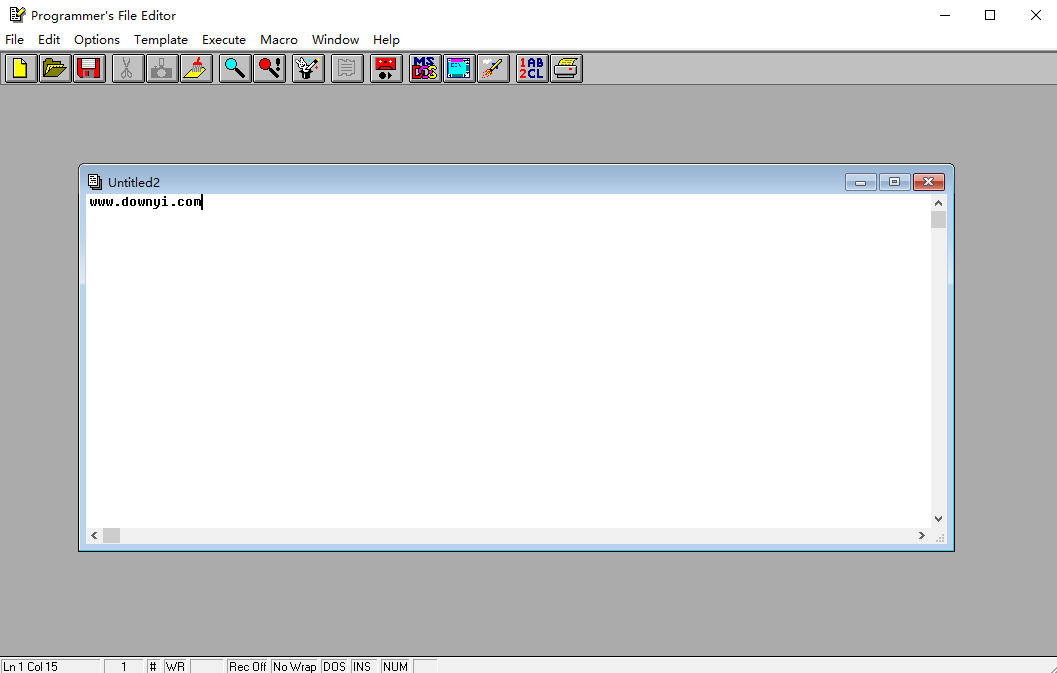The width and height of the screenshot is (1057, 673).
Task: Print the document using the printer icon
Action: pyautogui.click(x=566, y=68)
